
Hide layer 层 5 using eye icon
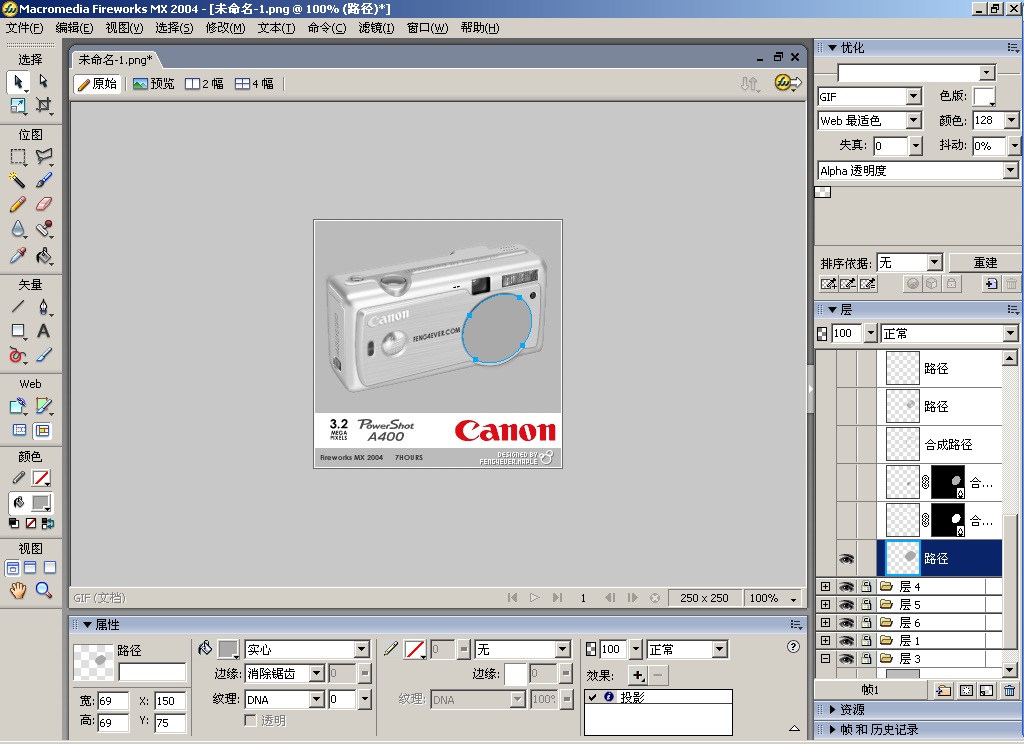[x=846, y=604]
